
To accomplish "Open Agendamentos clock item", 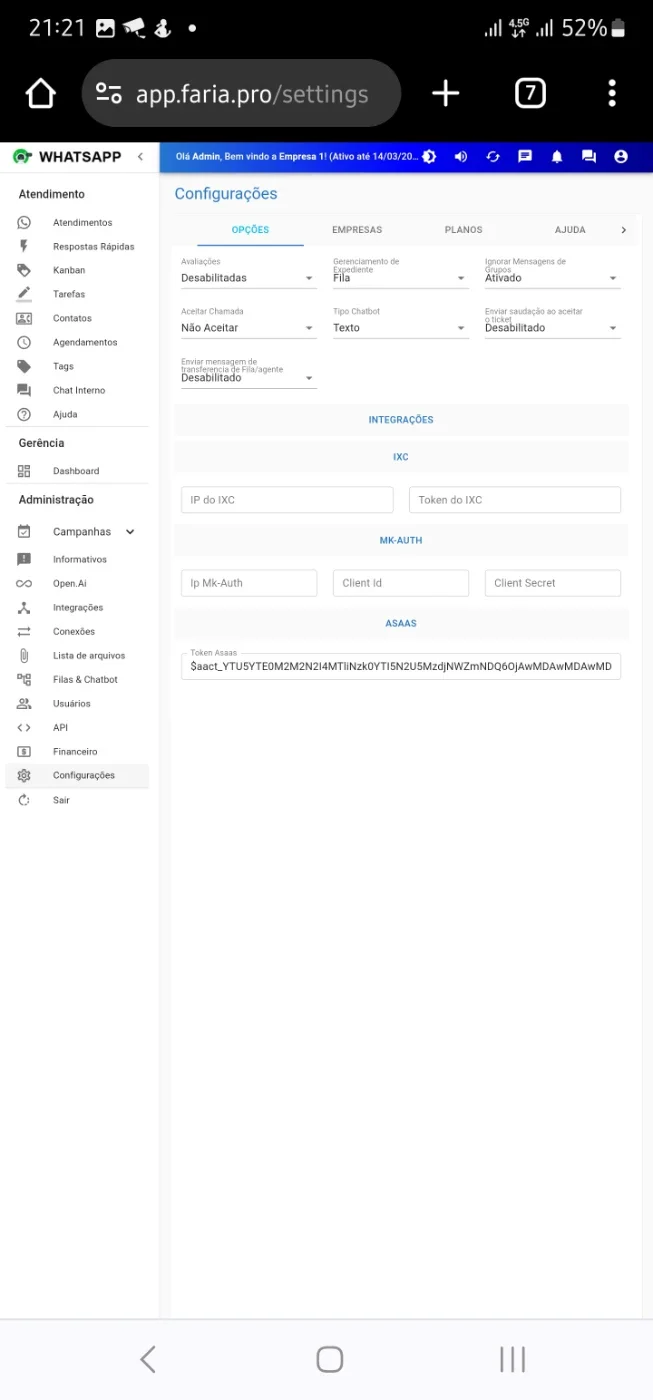I will (x=78, y=342).
